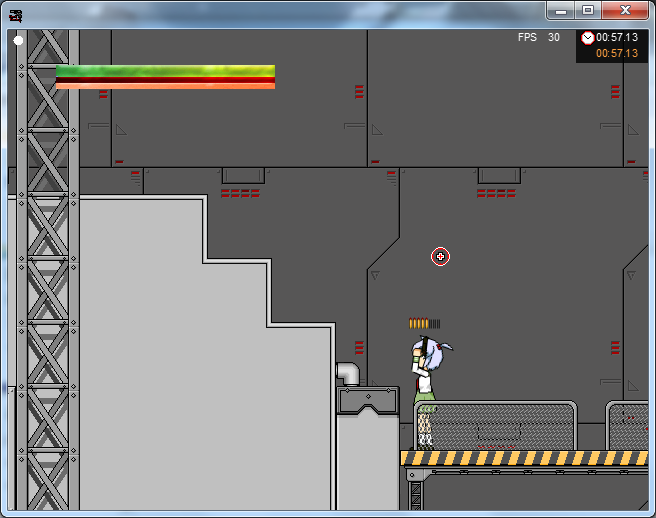The image size is (656, 518).
Task: Click the blue-haired character sprite
Action: tap(430, 391)
